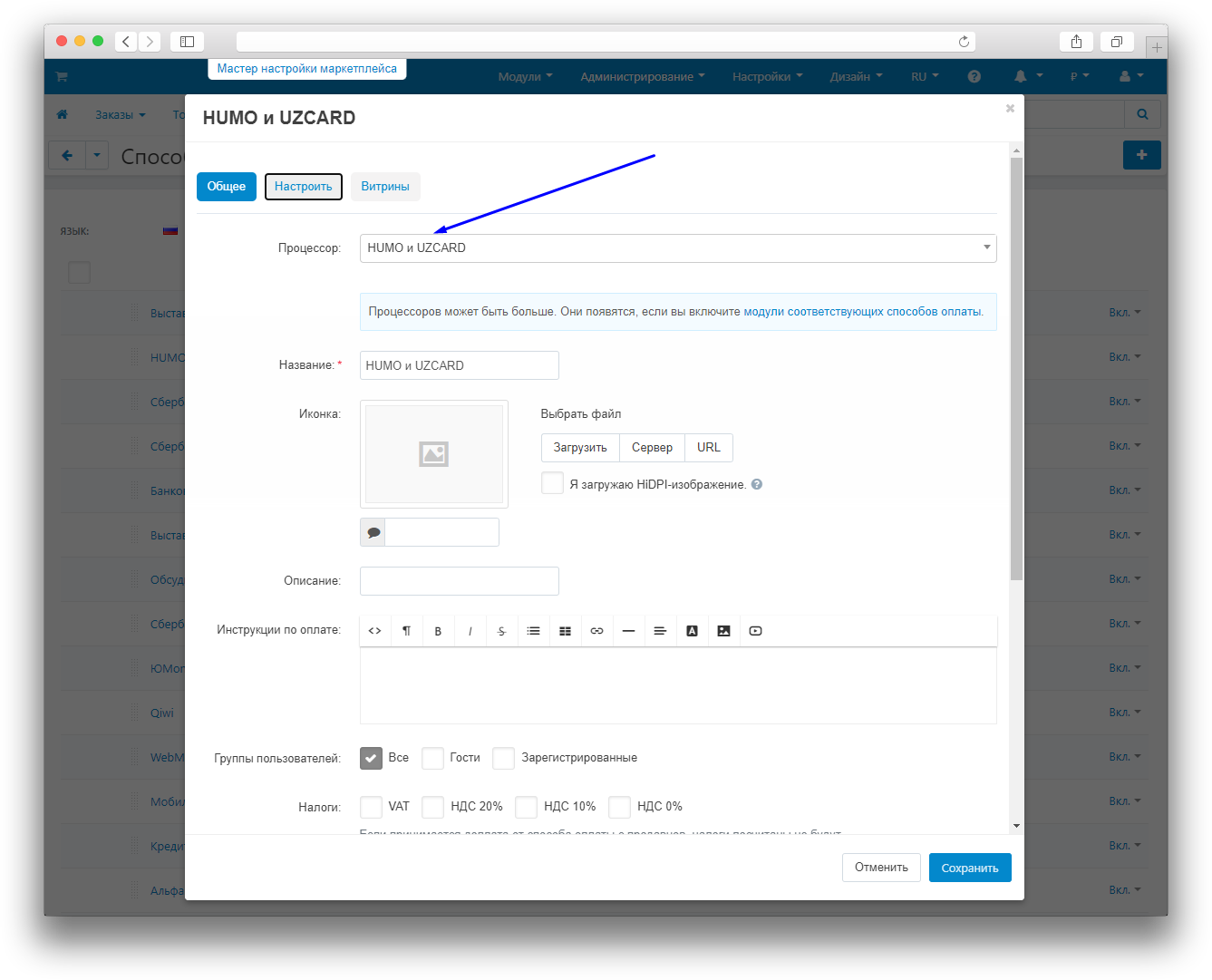Click the bulleted list icon
Image resolution: width=1212 pixels, height=980 pixels.
tap(533, 631)
